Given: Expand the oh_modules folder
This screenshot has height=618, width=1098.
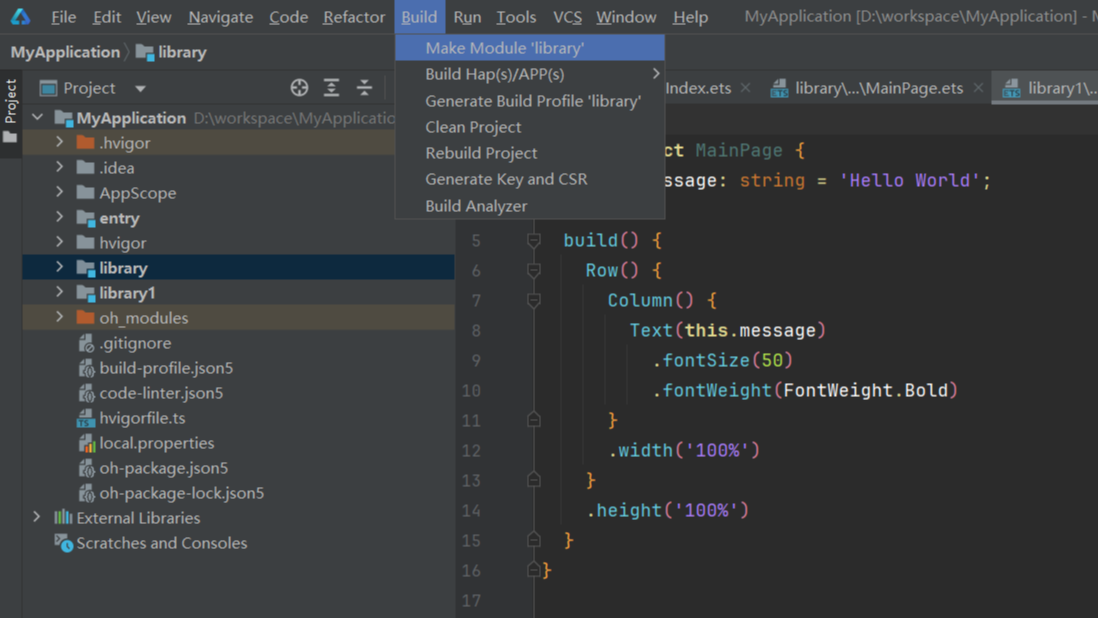Looking at the screenshot, I should click(60, 318).
